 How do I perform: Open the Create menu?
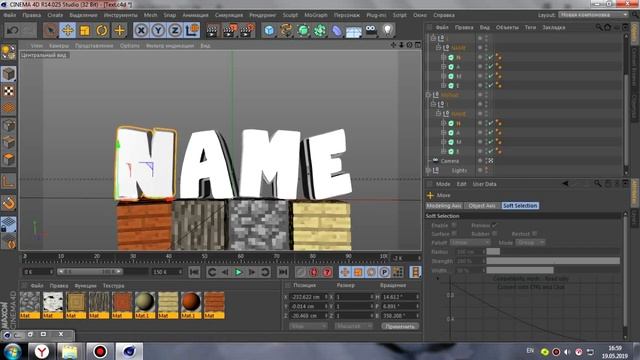point(55,15)
